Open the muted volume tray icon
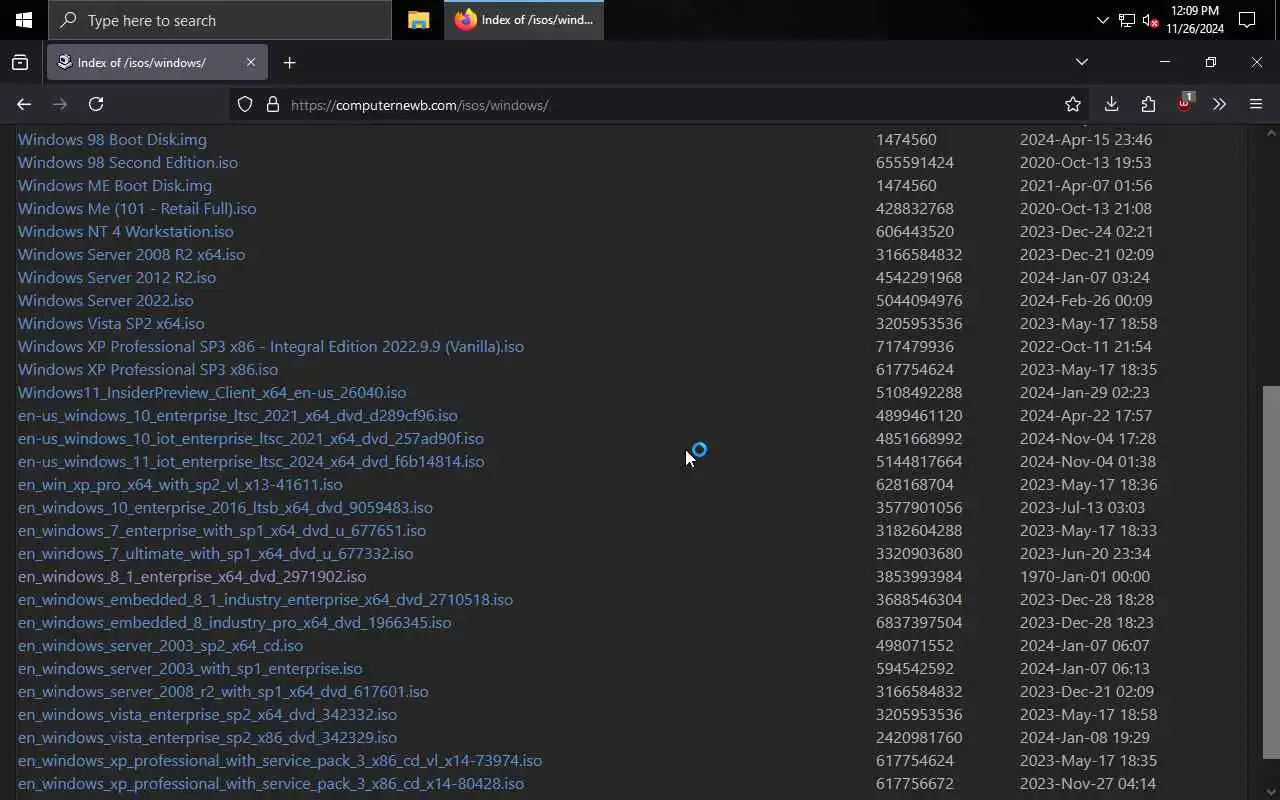Viewport: 1280px width, 800px height. point(1150,20)
